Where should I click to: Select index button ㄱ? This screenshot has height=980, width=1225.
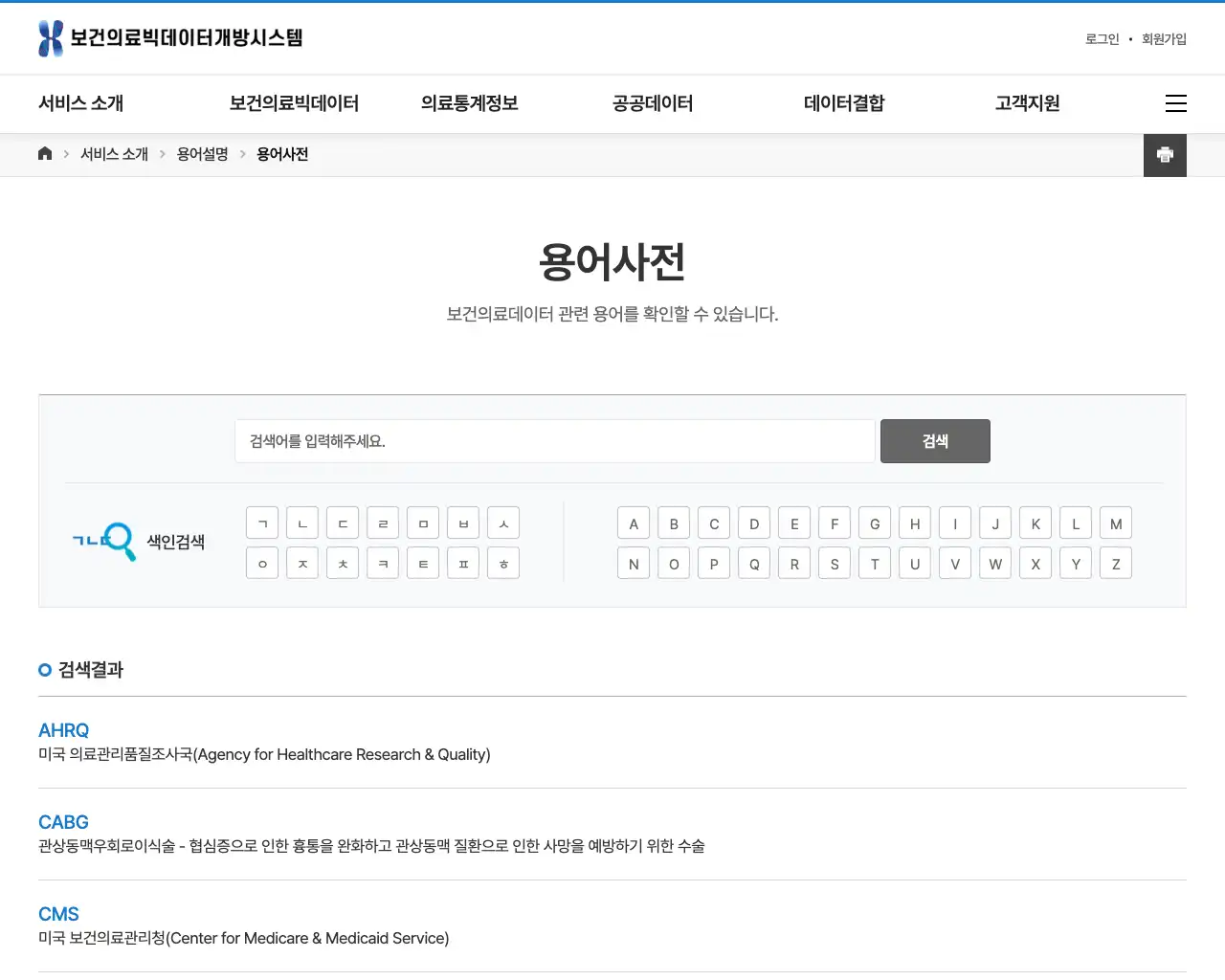click(262, 523)
